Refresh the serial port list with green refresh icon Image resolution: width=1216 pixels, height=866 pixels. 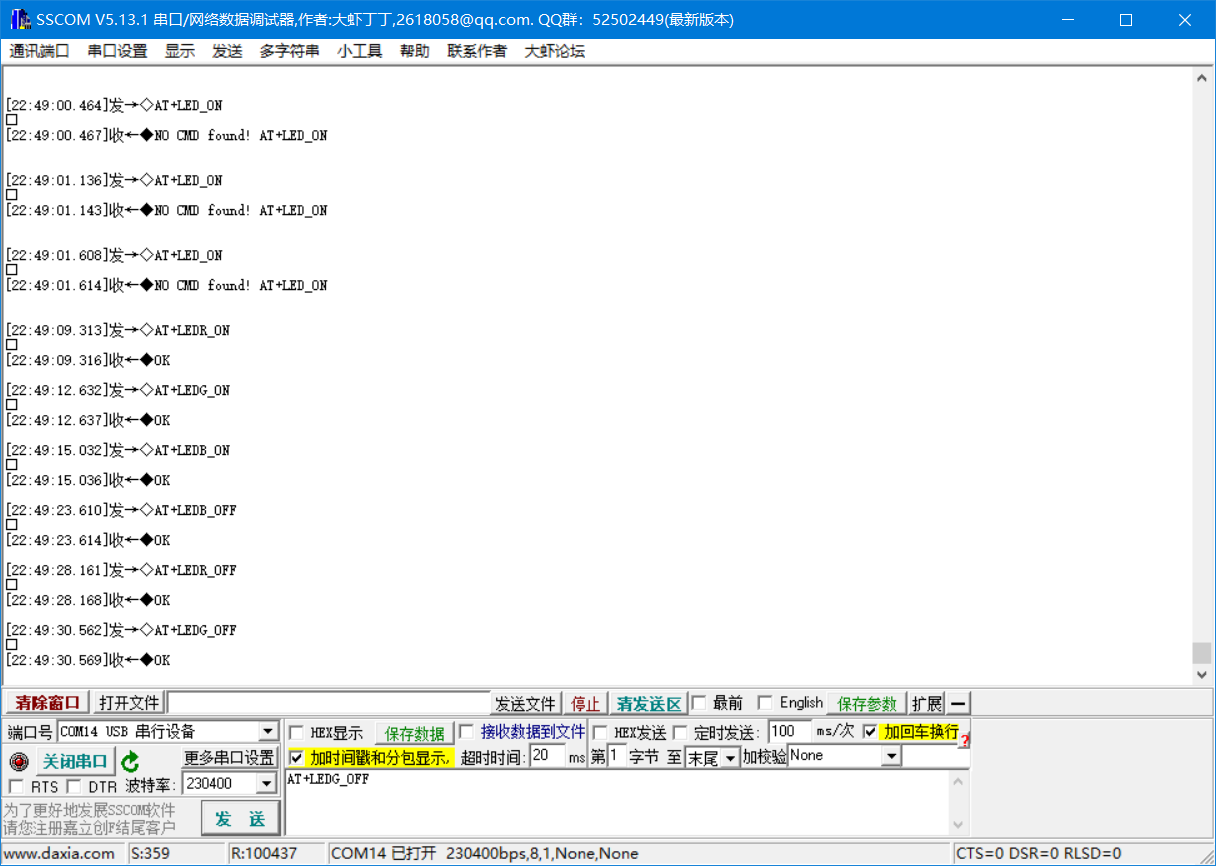pos(128,761)
